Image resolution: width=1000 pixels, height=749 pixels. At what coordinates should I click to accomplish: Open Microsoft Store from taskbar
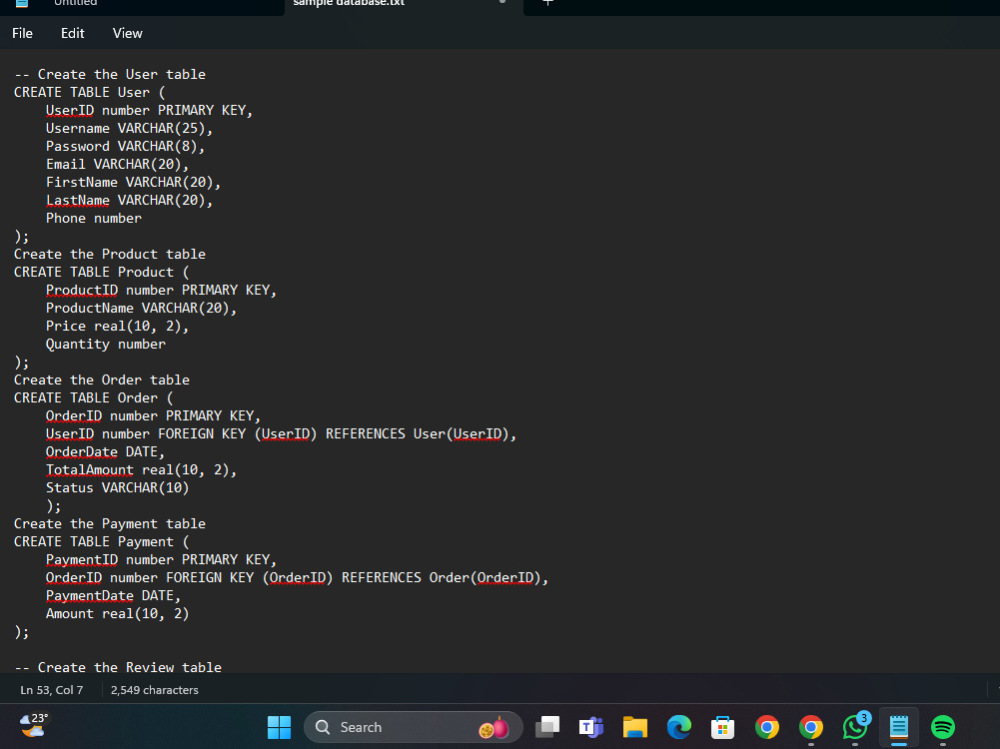click(723, 727)
